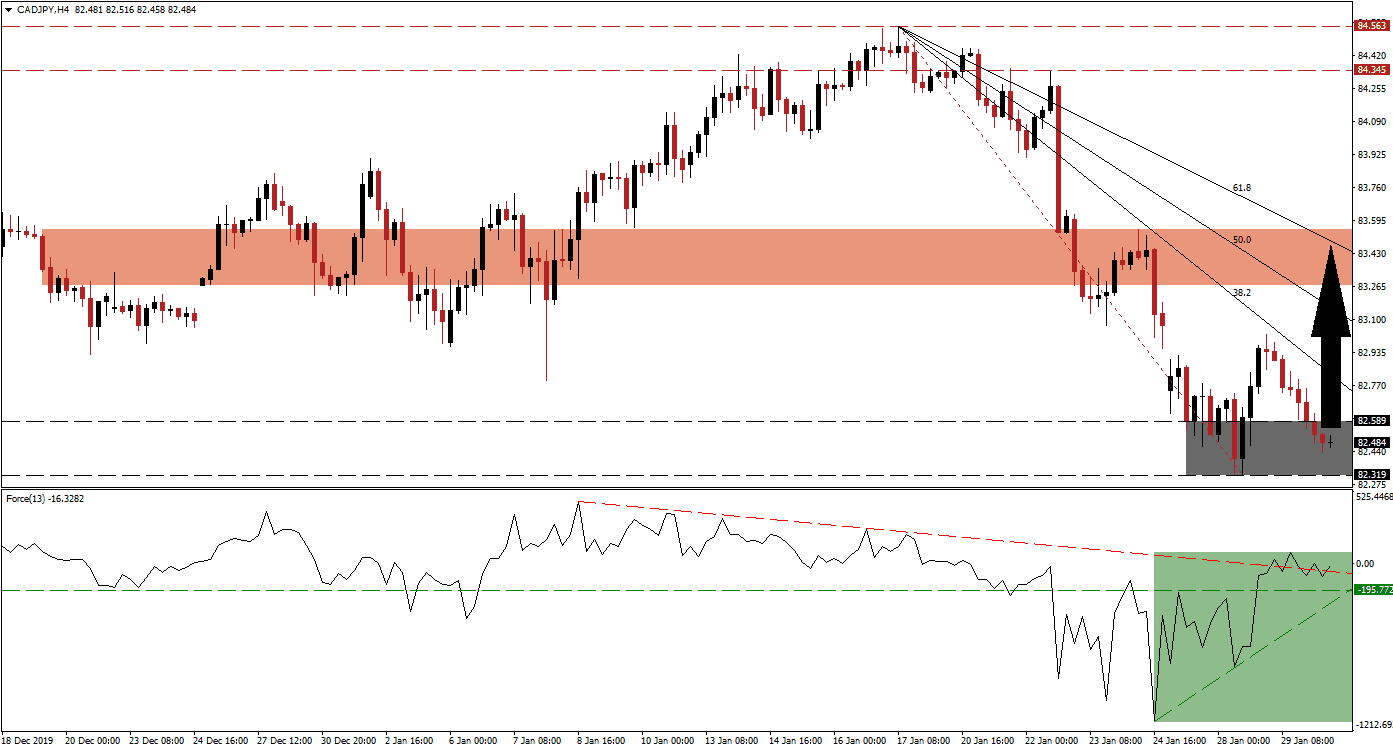1393x752 pixels.
Task: Click the 18 Dec 2019 date axis label
Action: click(25, 743)
